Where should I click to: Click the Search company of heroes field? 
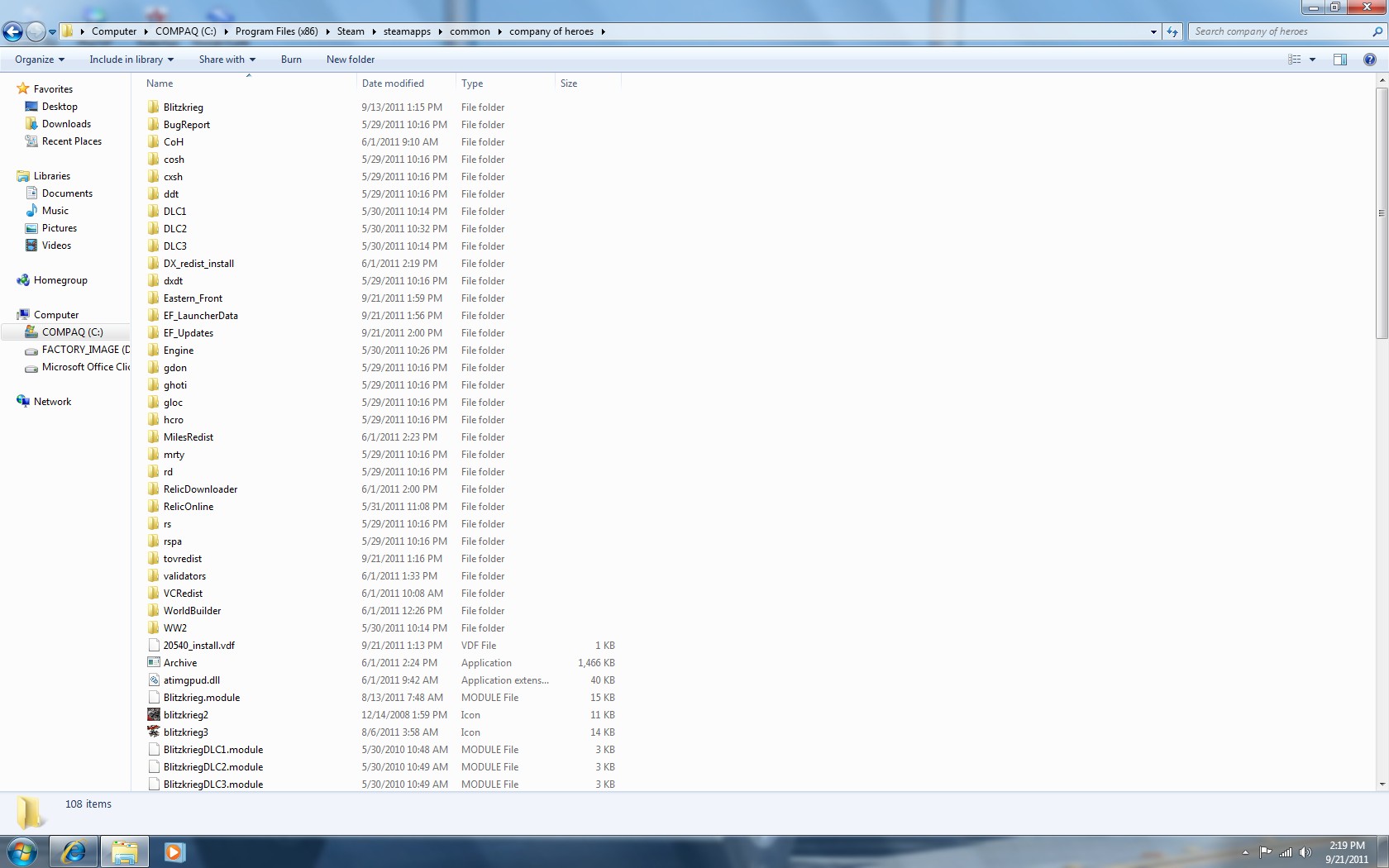(x=1281, y=31)
